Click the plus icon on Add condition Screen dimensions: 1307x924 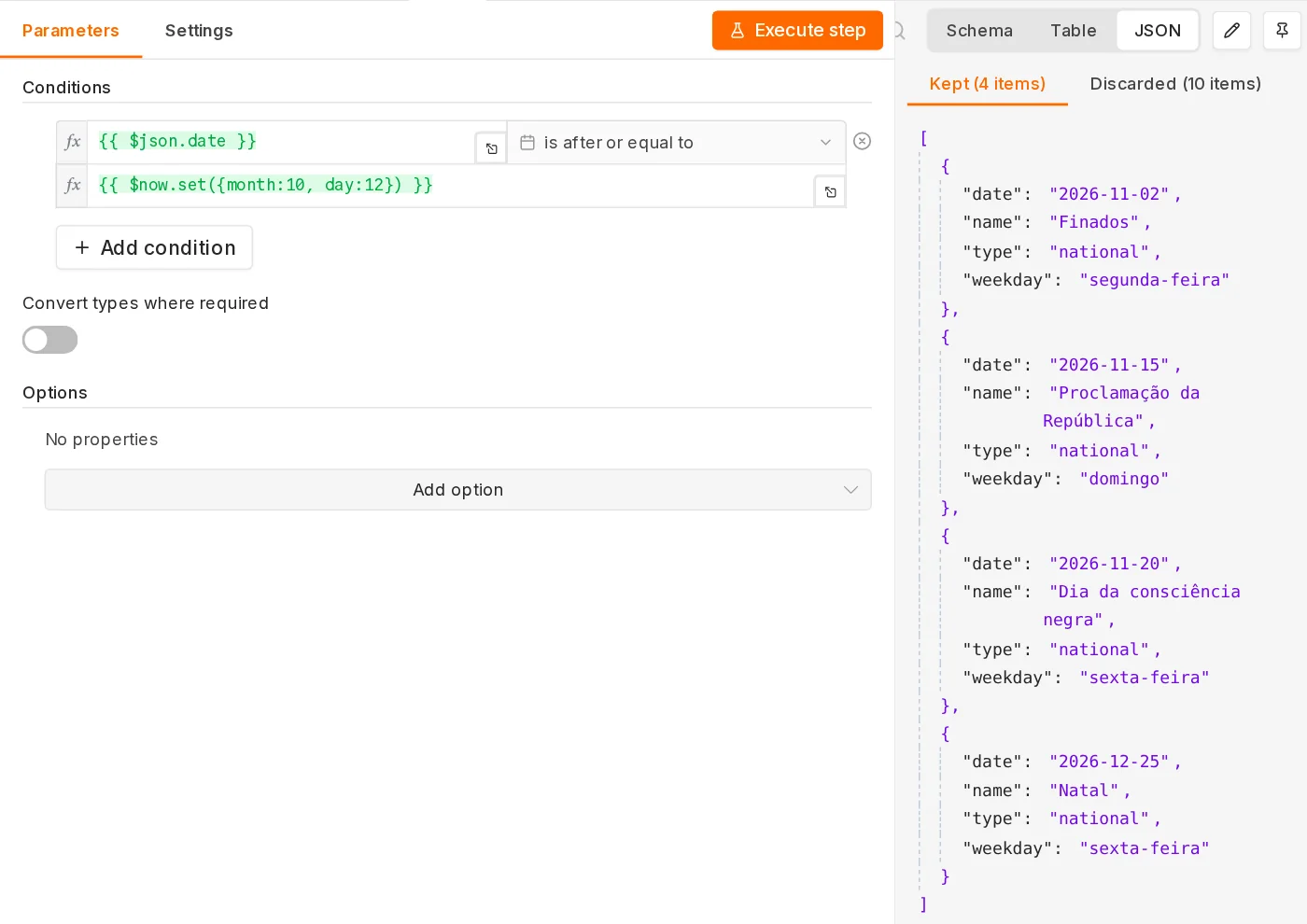click(x=82, y=247)
